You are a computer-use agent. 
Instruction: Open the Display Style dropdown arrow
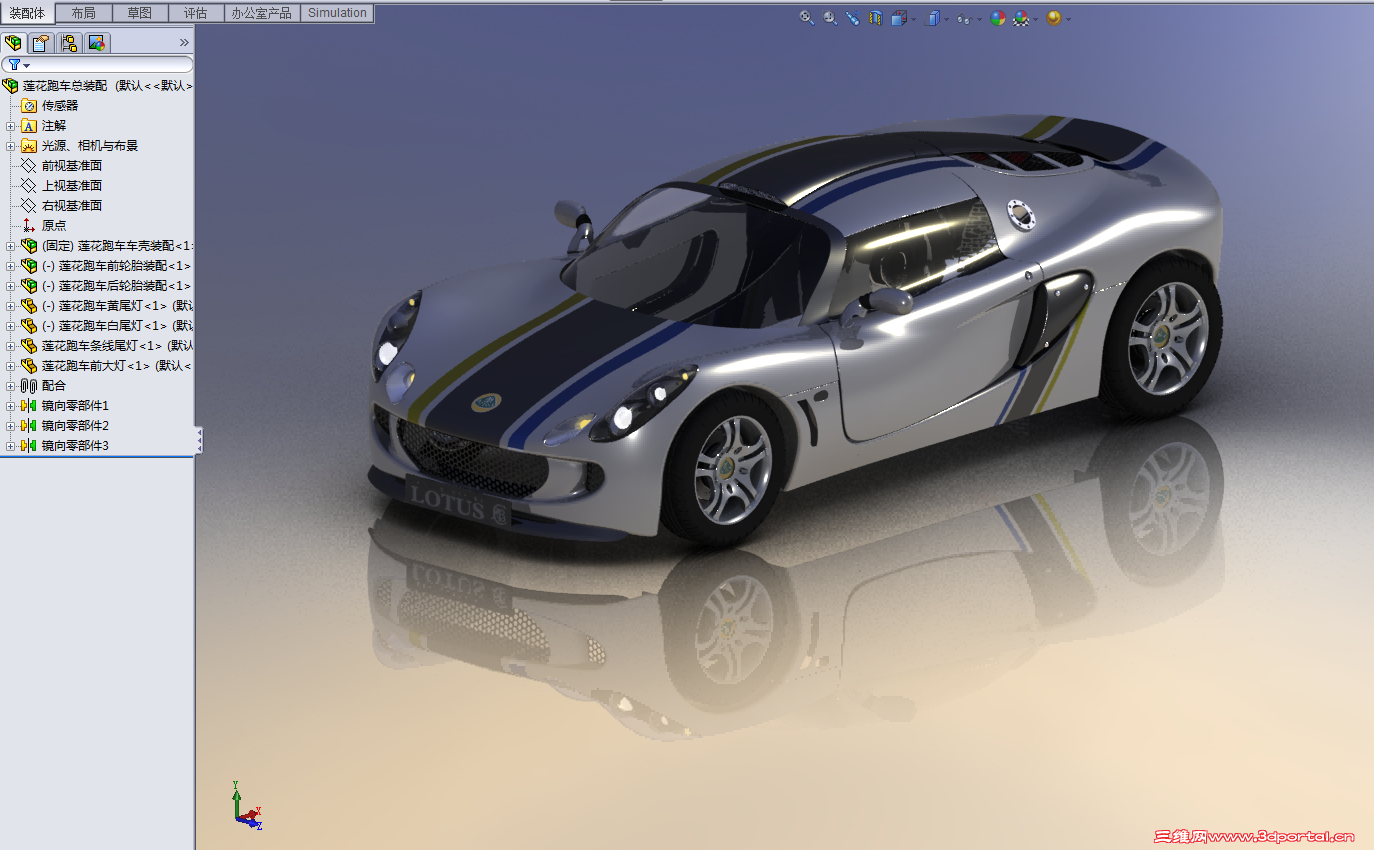(946, 18)
